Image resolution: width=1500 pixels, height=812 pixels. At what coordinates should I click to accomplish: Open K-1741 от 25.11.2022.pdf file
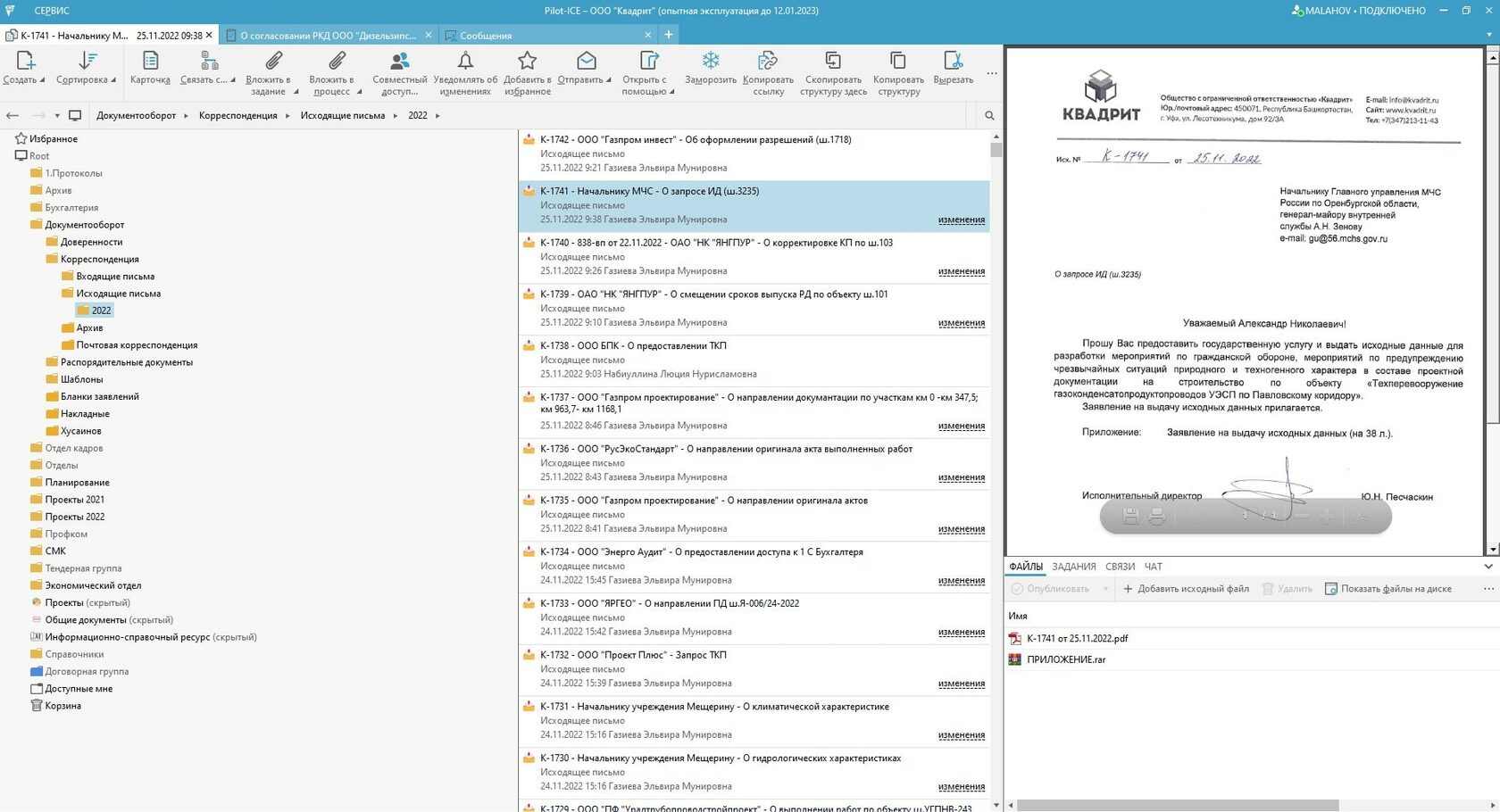pos(1077,639)
